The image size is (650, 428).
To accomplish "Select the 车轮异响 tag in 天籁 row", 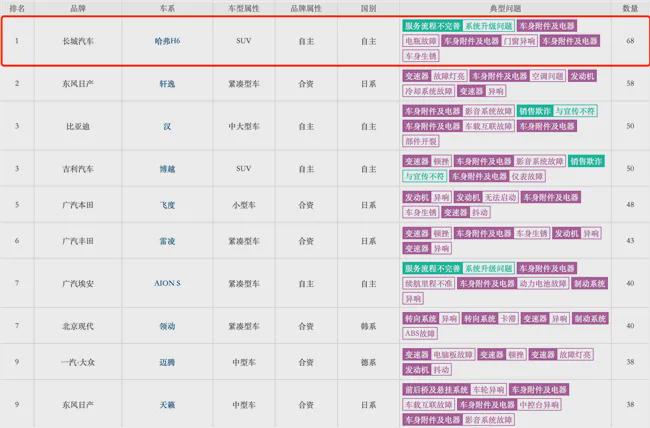I will 488,389.
